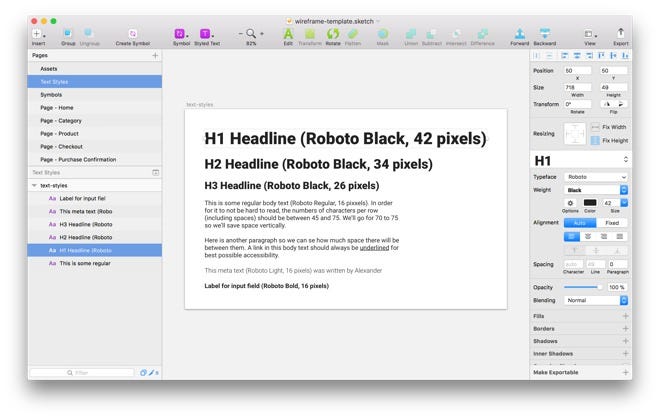The height and width of the screenshot is (419, 660).
Task: Zoom out with the minus button
Action: coord(241,33)
